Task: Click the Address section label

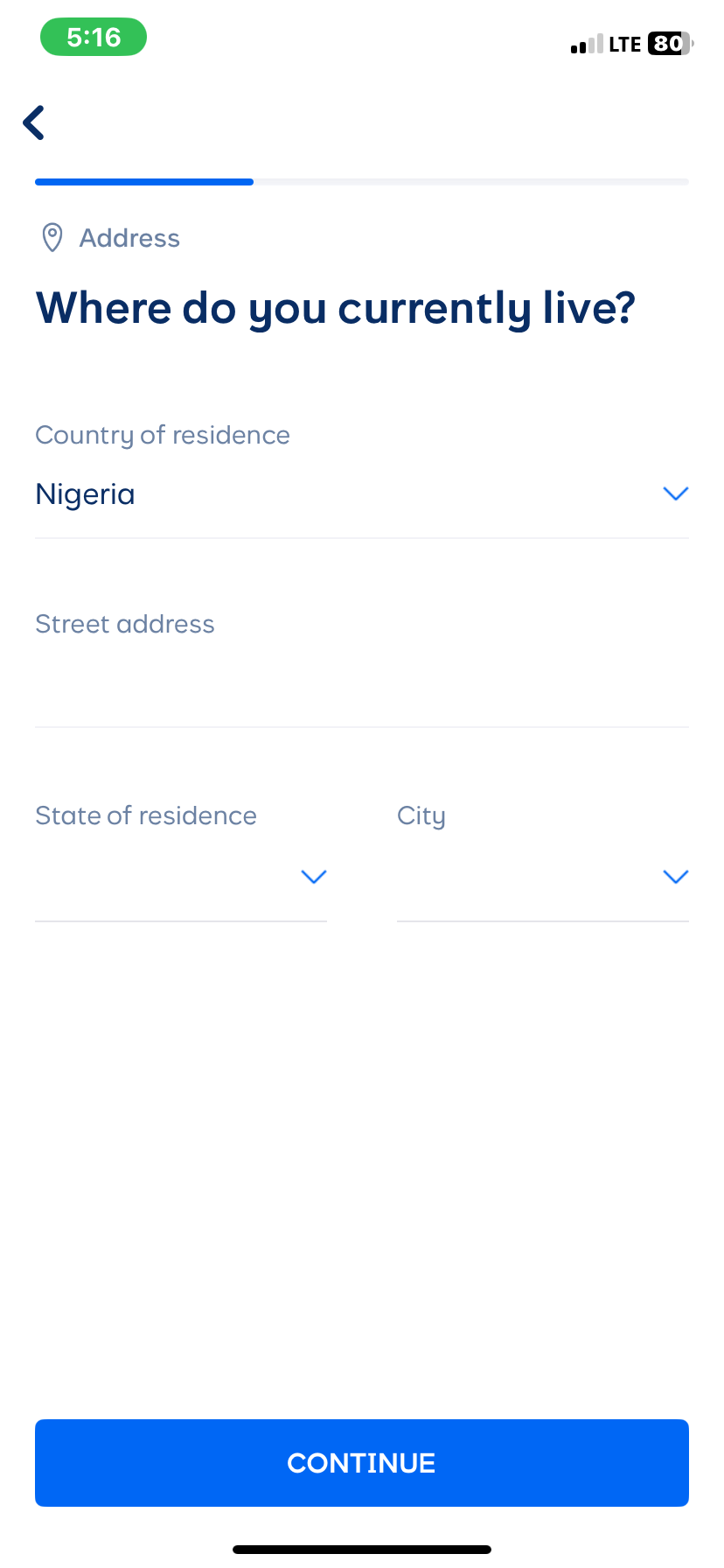Action: tap(129, 238)
